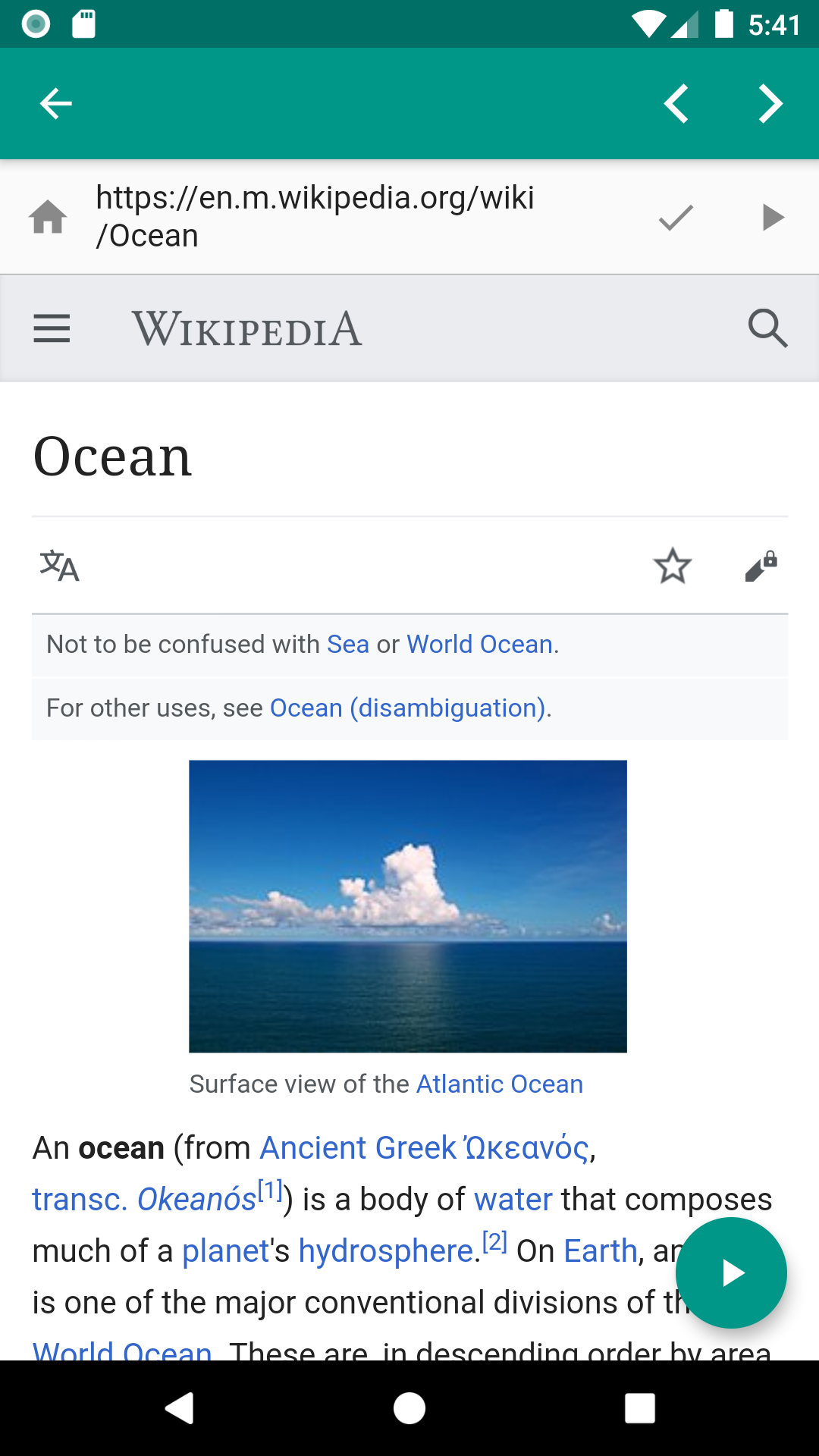819x1456 pixels.
Task: Follow the Ocean (disambiguation) link
Action: pos(408,708)
